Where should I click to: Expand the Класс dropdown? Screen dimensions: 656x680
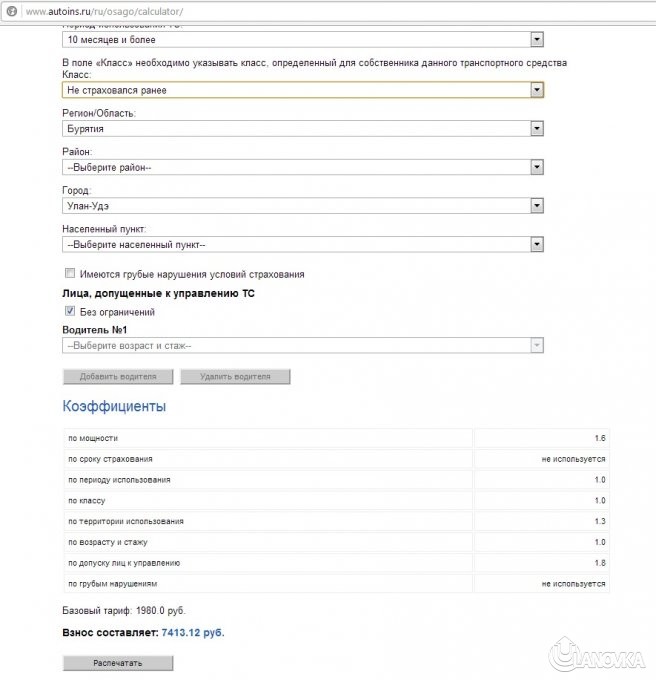click(537, 90)
